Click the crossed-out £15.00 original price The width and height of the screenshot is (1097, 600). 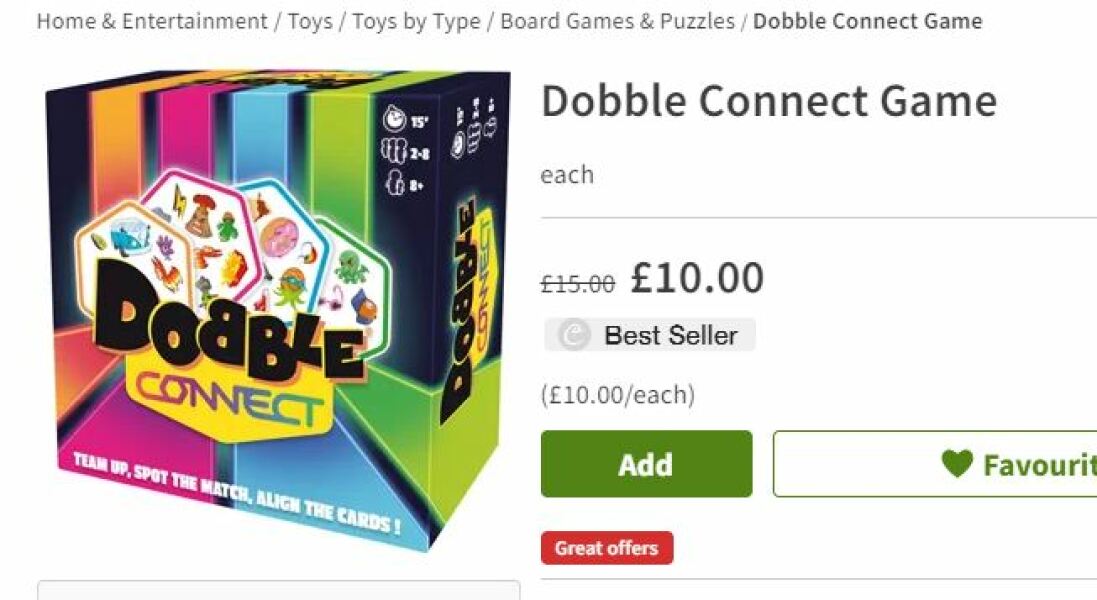point(577,283)
